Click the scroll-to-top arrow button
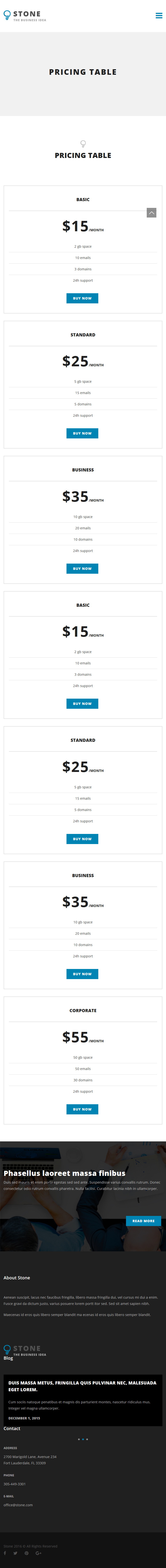166x1568 pixels. tap(151, 212)
